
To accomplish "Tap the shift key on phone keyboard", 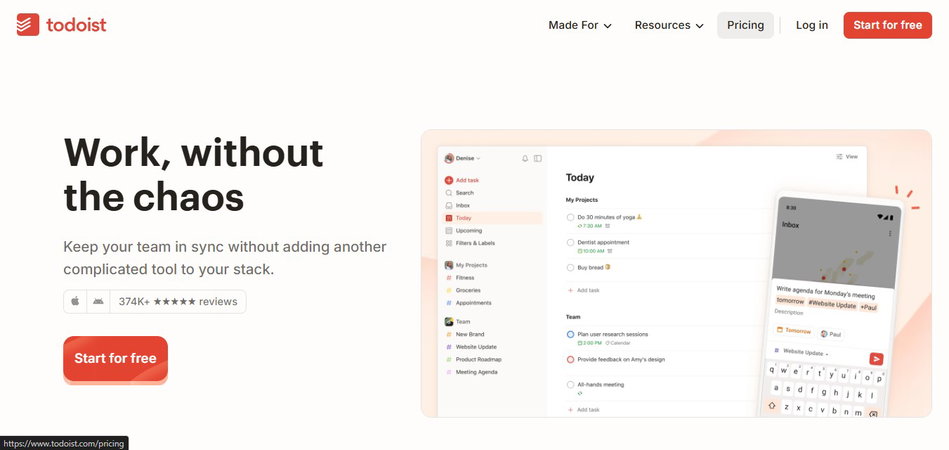I will pyautogui.click(x=772, y=405).
